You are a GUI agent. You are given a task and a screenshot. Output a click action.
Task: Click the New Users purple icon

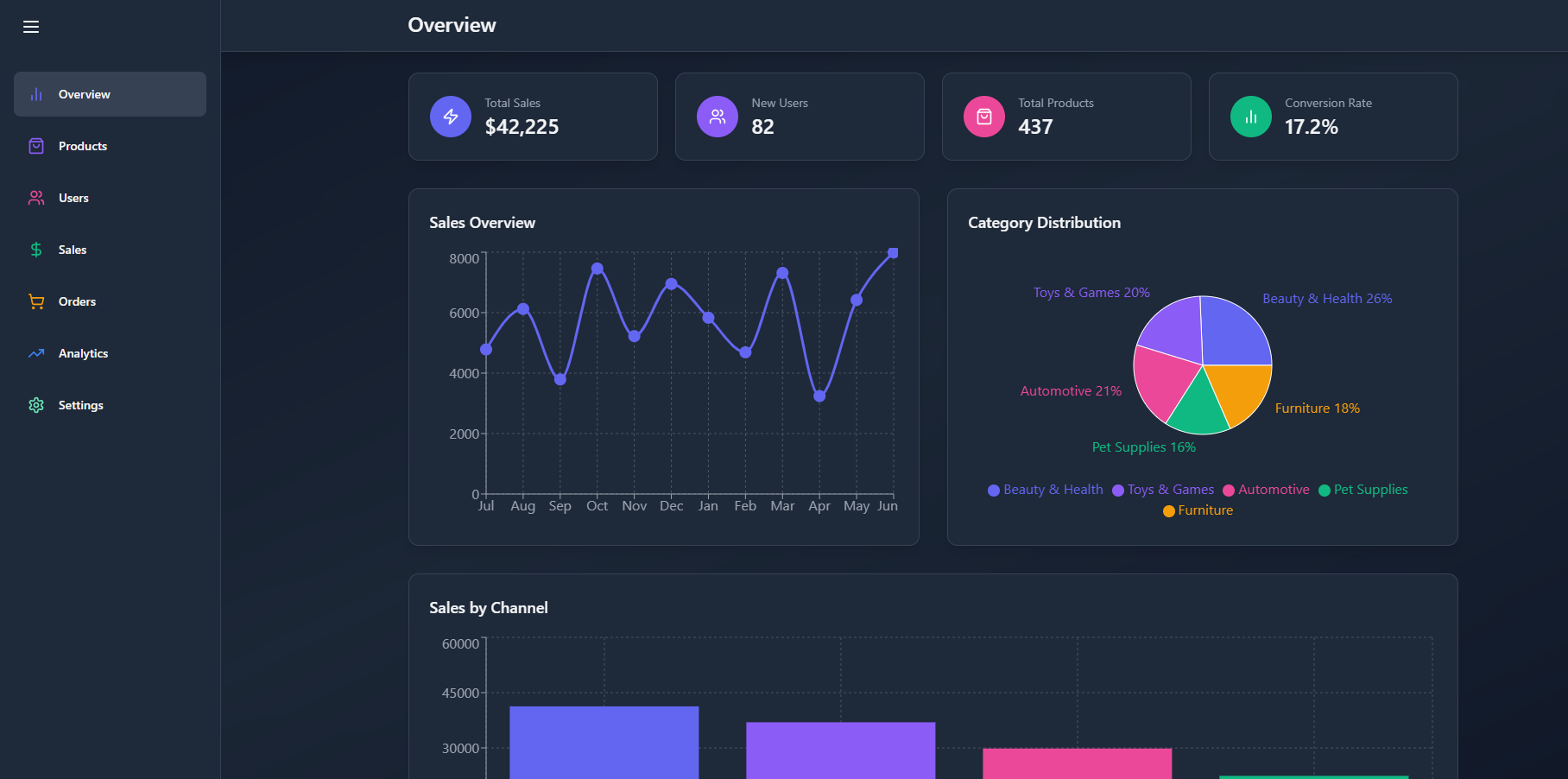(717, 117)
